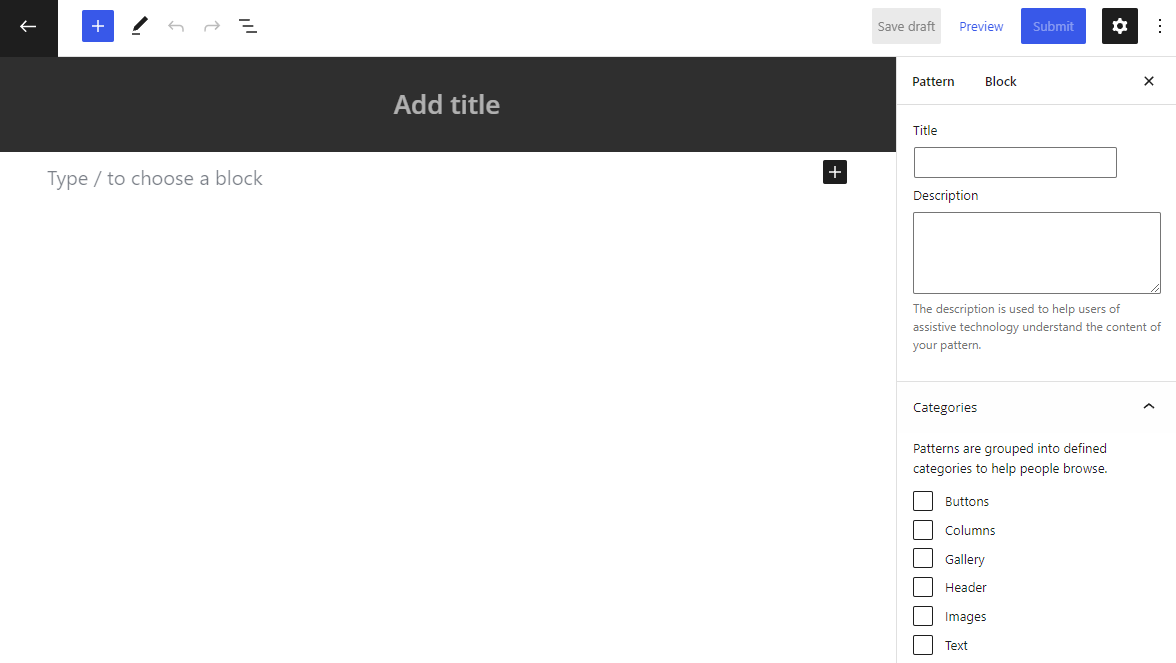Open the Preview dropdown

click(980, 26)
